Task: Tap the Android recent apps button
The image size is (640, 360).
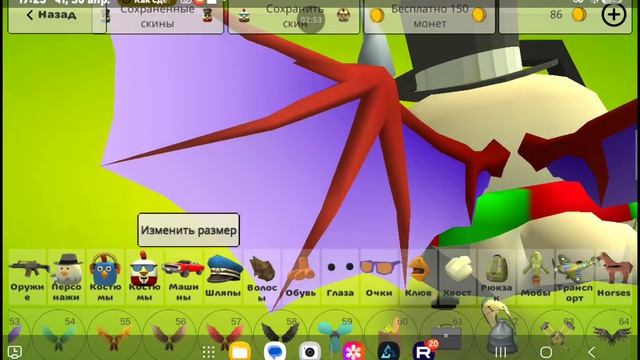Action: 500,352
